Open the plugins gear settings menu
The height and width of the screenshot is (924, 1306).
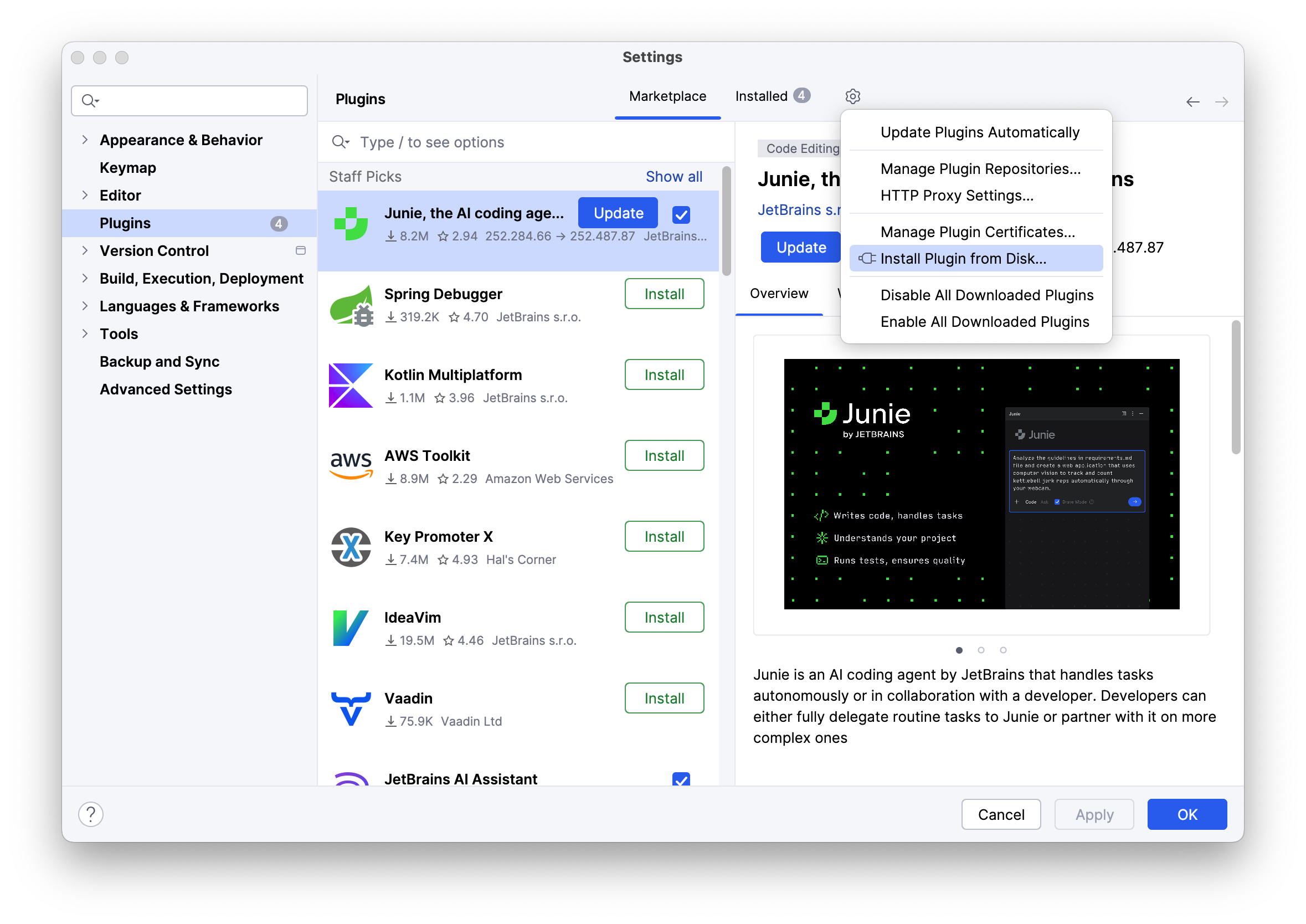[x=852, y=96]
